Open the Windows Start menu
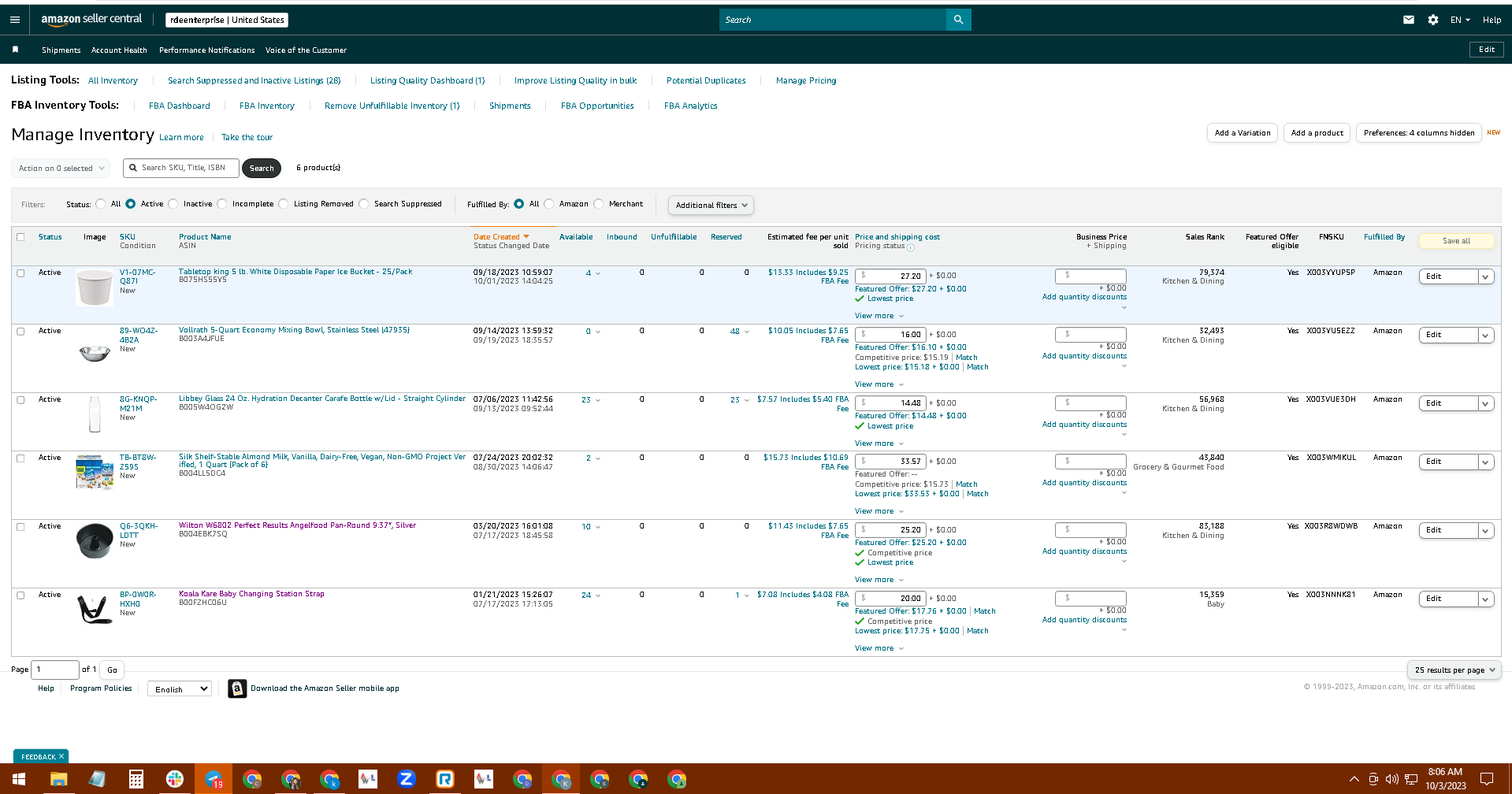The height and width of the screenshot is (794, 1512). pos(19,779)
